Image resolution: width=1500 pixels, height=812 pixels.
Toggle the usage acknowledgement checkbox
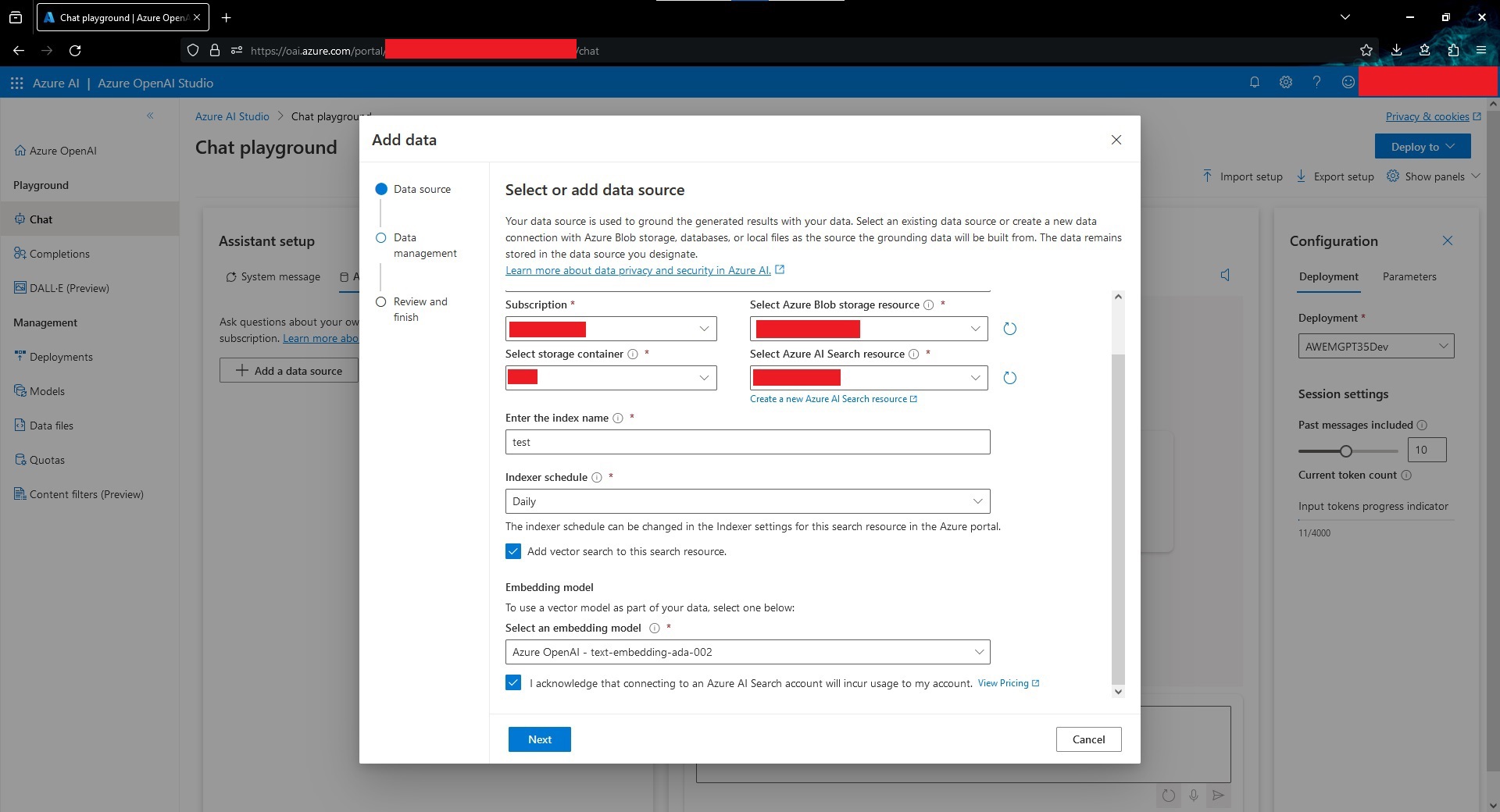pos(513,682)
